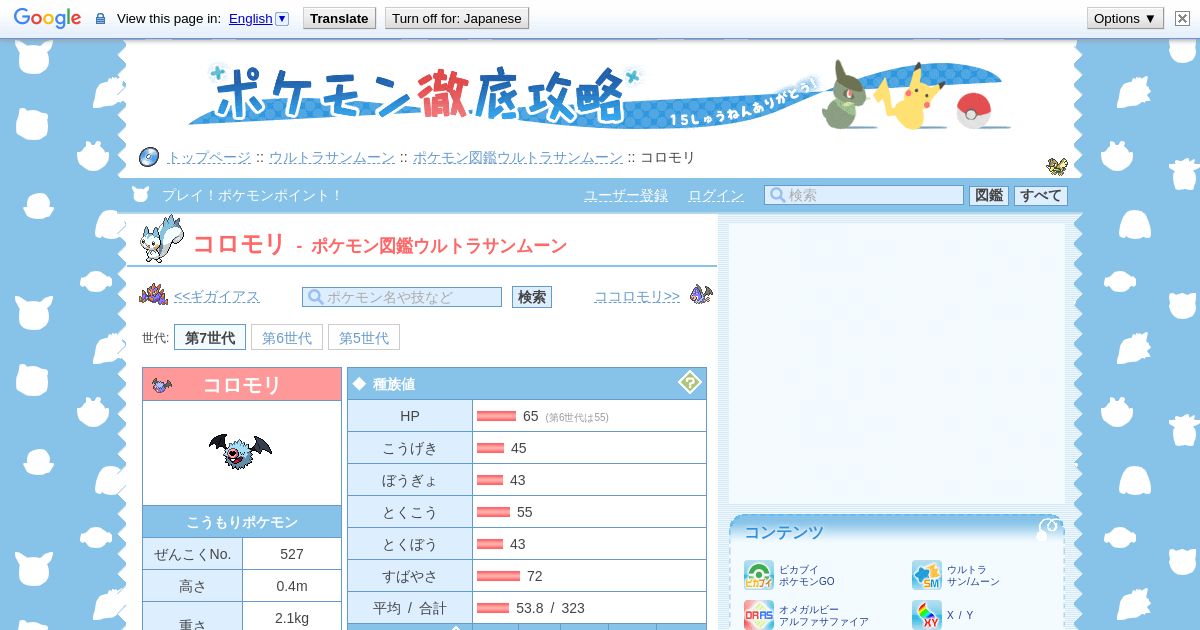
Task: Click the とくこう stat label
Action: pyautogui.click(x=410, y=512)
